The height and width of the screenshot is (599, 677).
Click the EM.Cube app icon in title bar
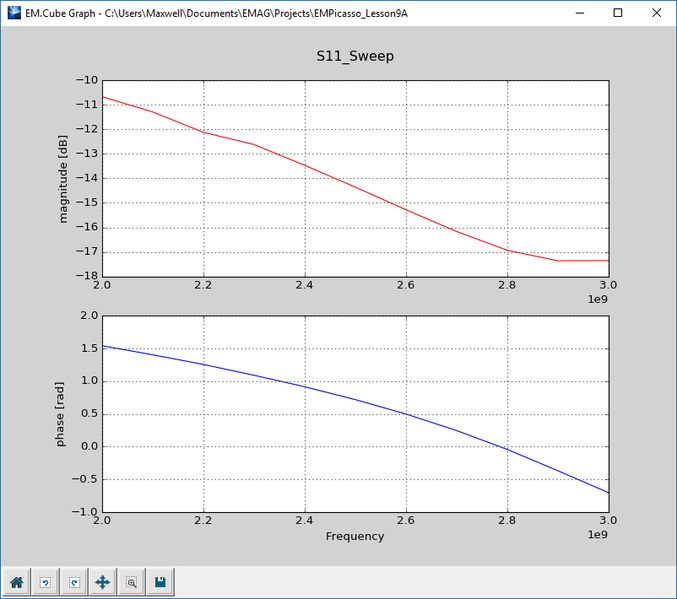[x=14, y=13]
